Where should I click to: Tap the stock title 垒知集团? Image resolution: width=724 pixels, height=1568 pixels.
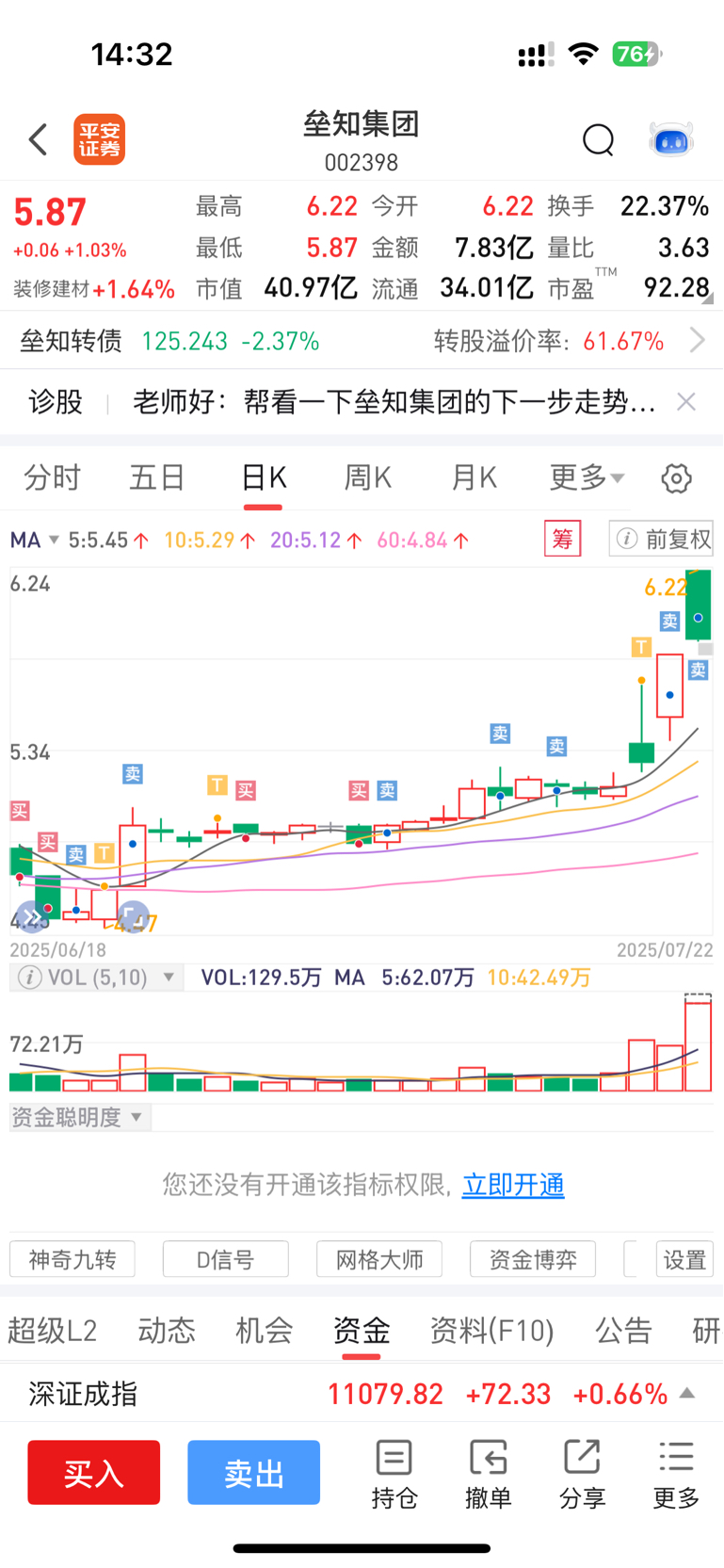point(362,123)
